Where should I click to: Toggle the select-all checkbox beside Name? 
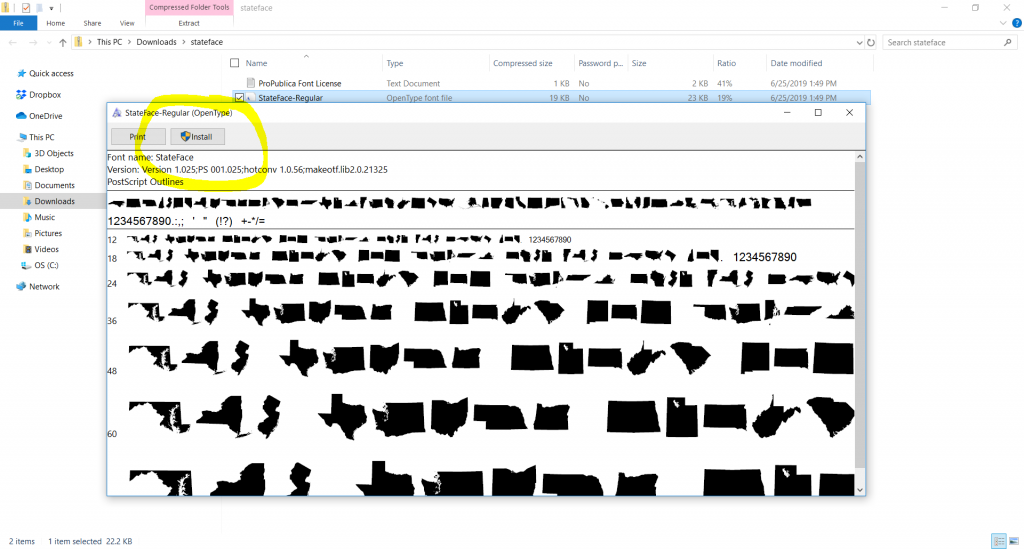[234, 63]
